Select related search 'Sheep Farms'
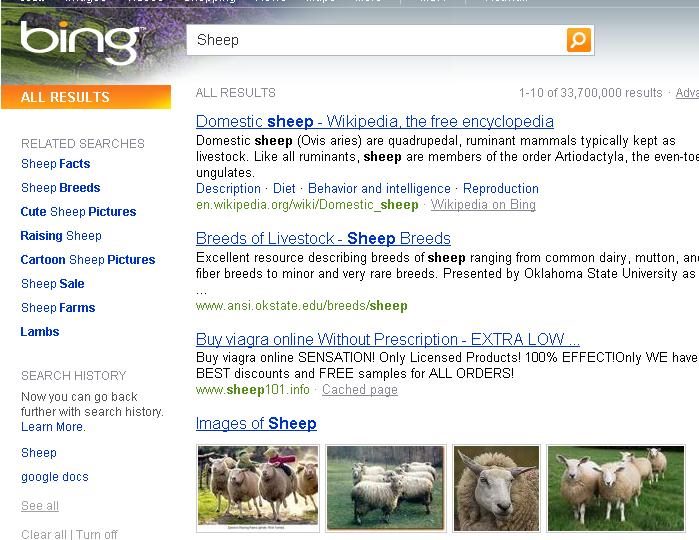Image resolution: width=699 pixels, height=540 pixels. point(58,308)
